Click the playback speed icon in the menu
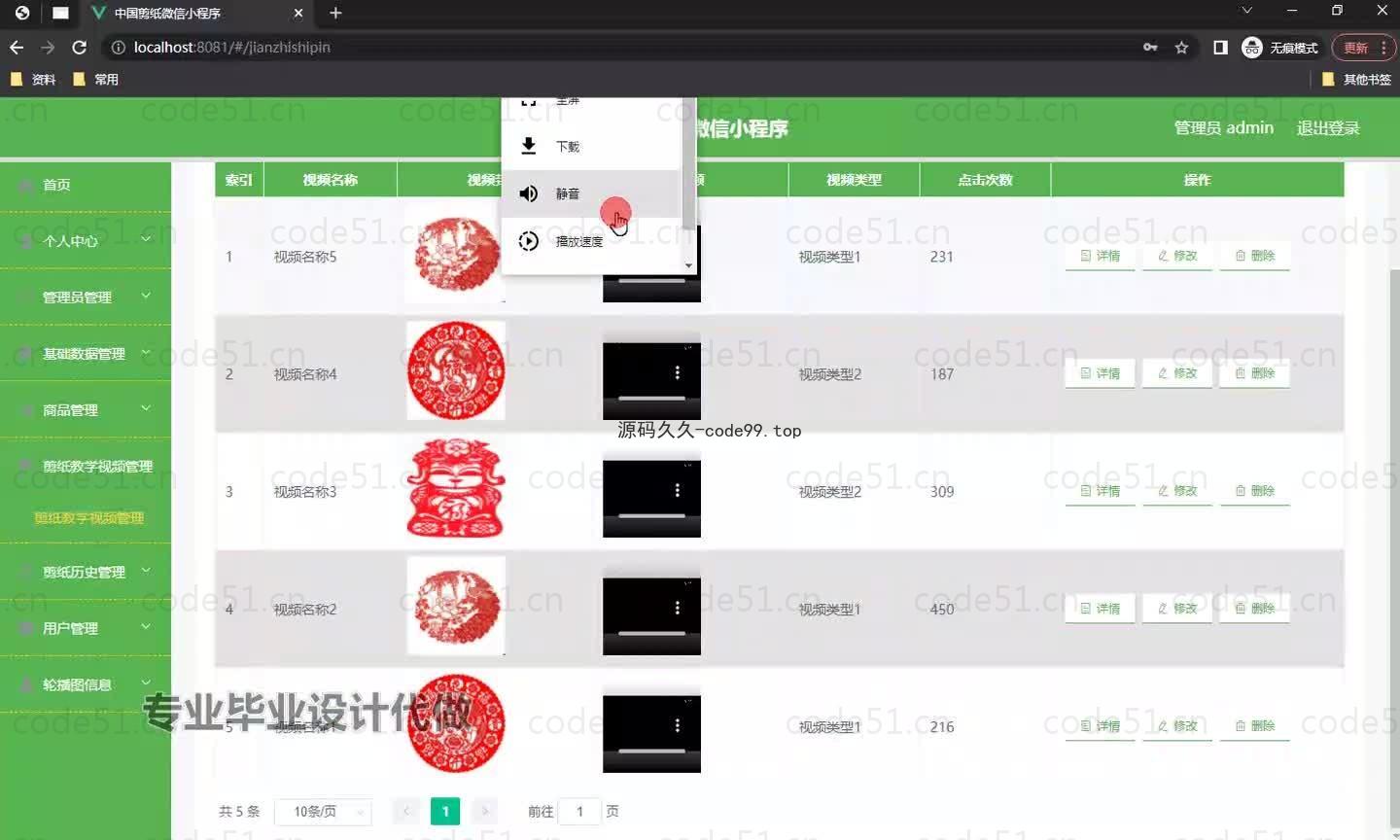Screen dimensions: 1400x840 pyautogui.click(x=528, y=241)
